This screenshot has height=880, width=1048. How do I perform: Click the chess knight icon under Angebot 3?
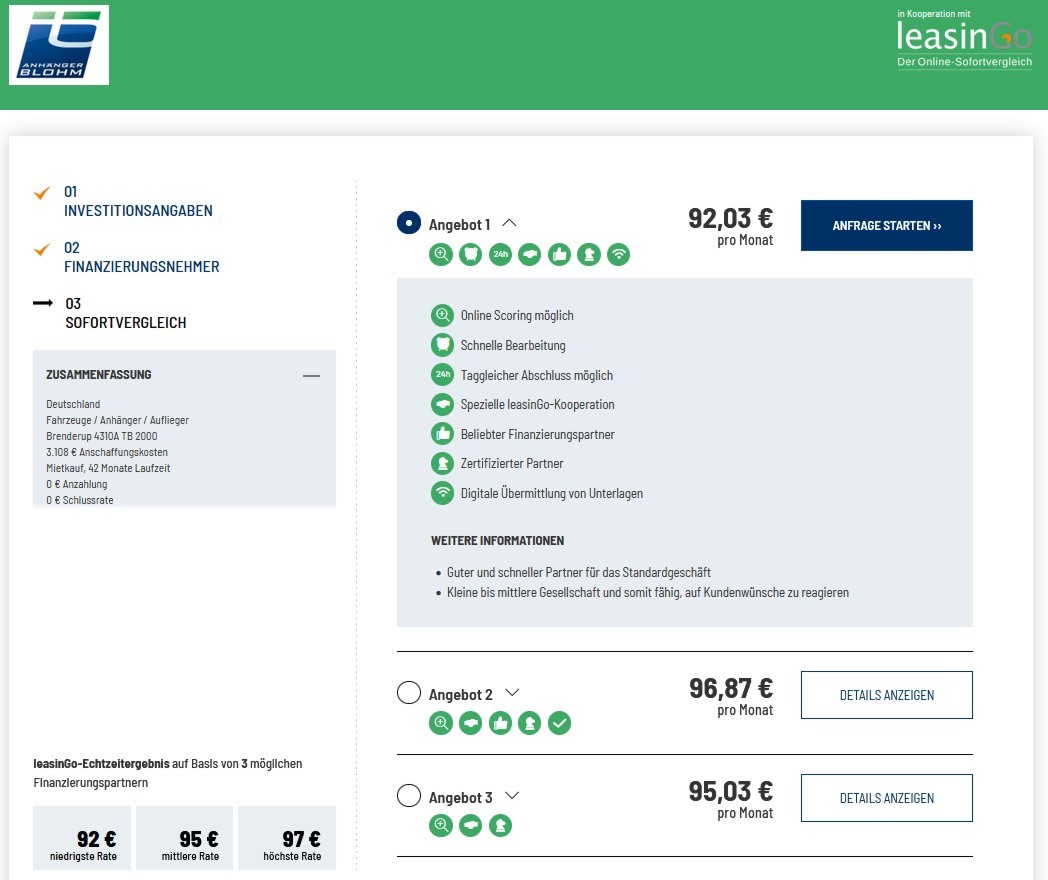pyautogui.click(x=500, y=826)
